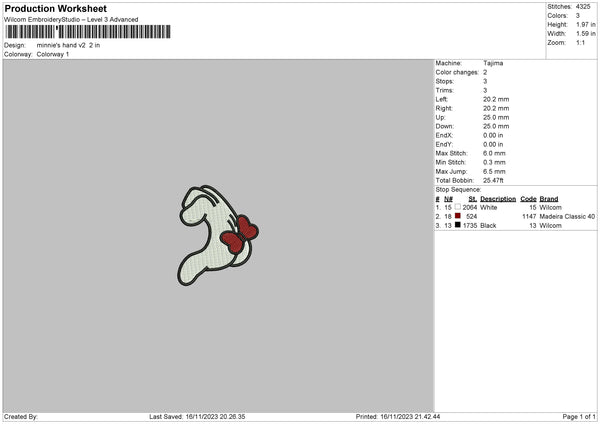Screen dimensions: 600x424
Task: Click 'Madeira Classic 40' brand cell
Action: [567, 217]
